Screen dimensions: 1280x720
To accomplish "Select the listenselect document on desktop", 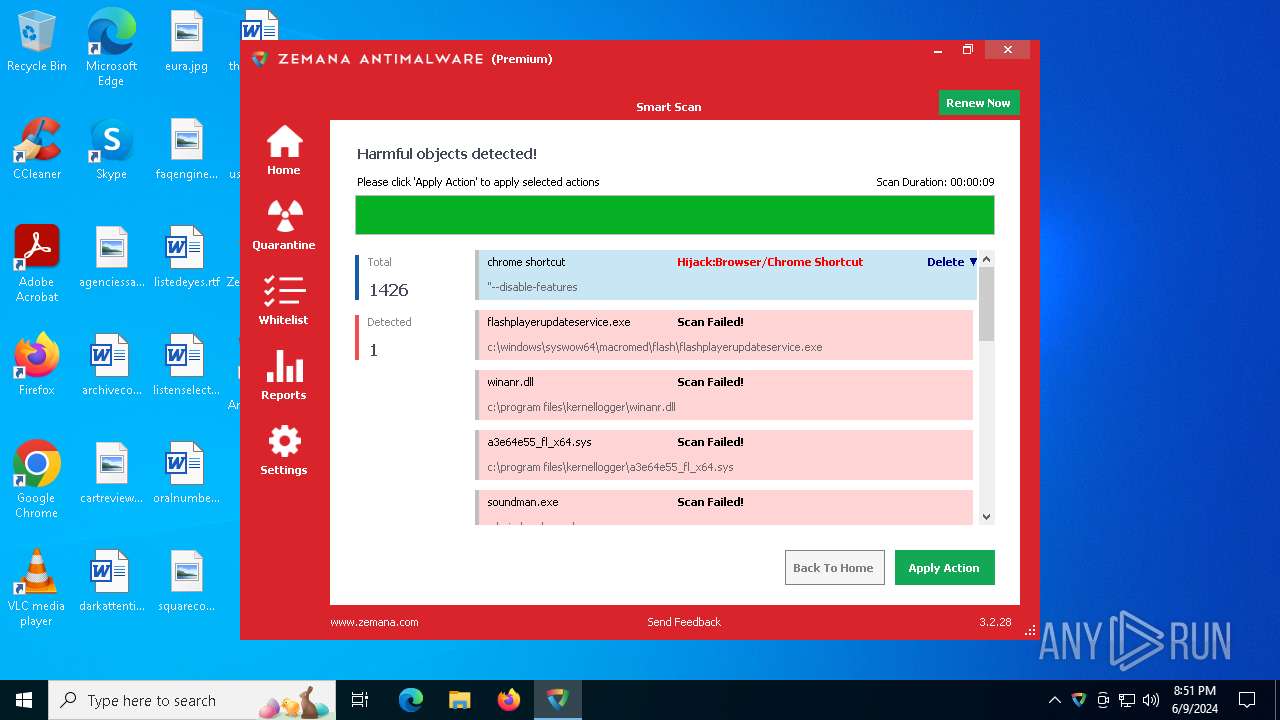I will [x=186, y=366].
